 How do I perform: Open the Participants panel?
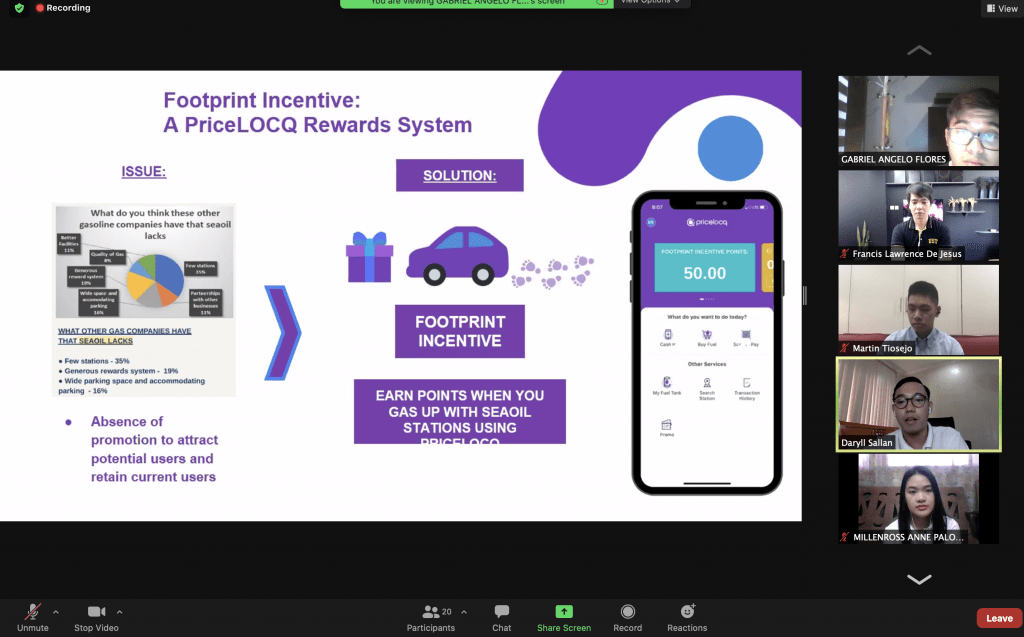pos(430,618)
